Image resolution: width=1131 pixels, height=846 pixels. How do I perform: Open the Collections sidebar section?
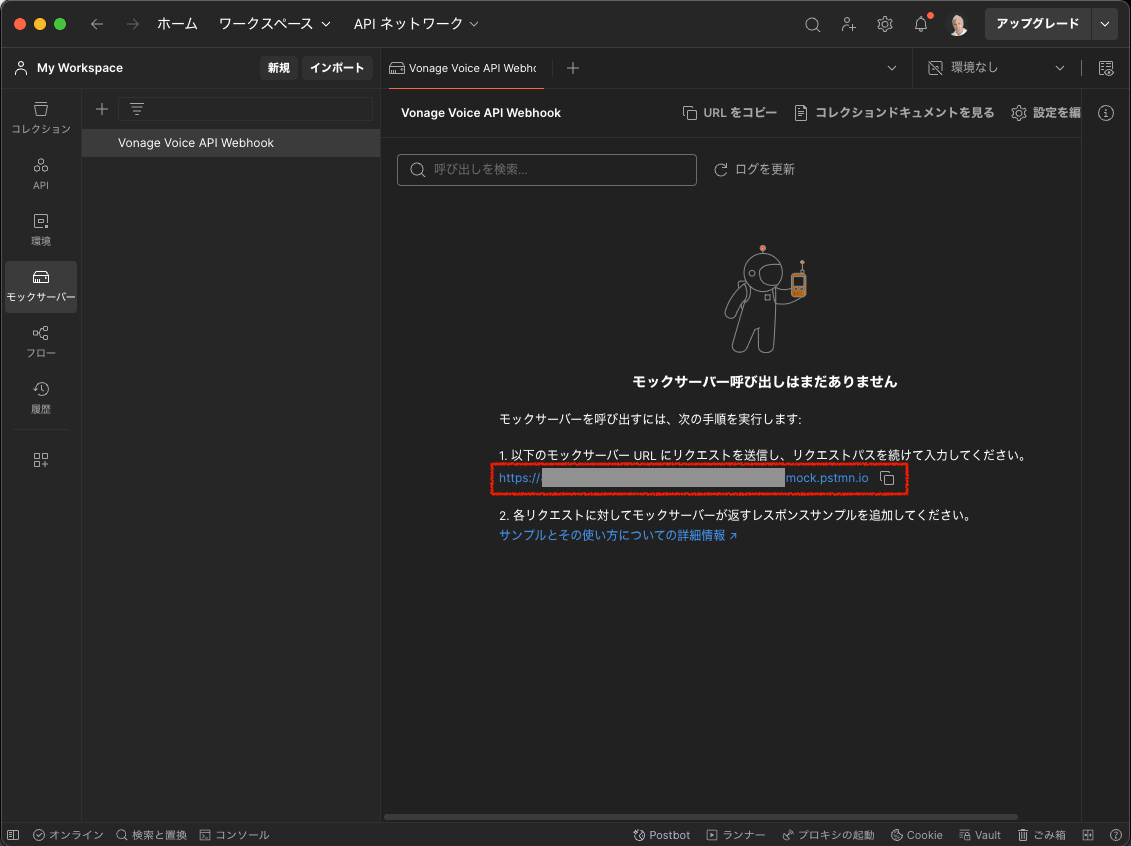click(x=40, y=118)
